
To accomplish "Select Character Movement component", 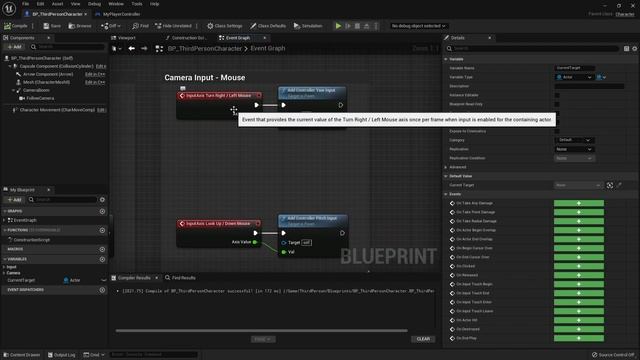I will click(x=57, y=110).
